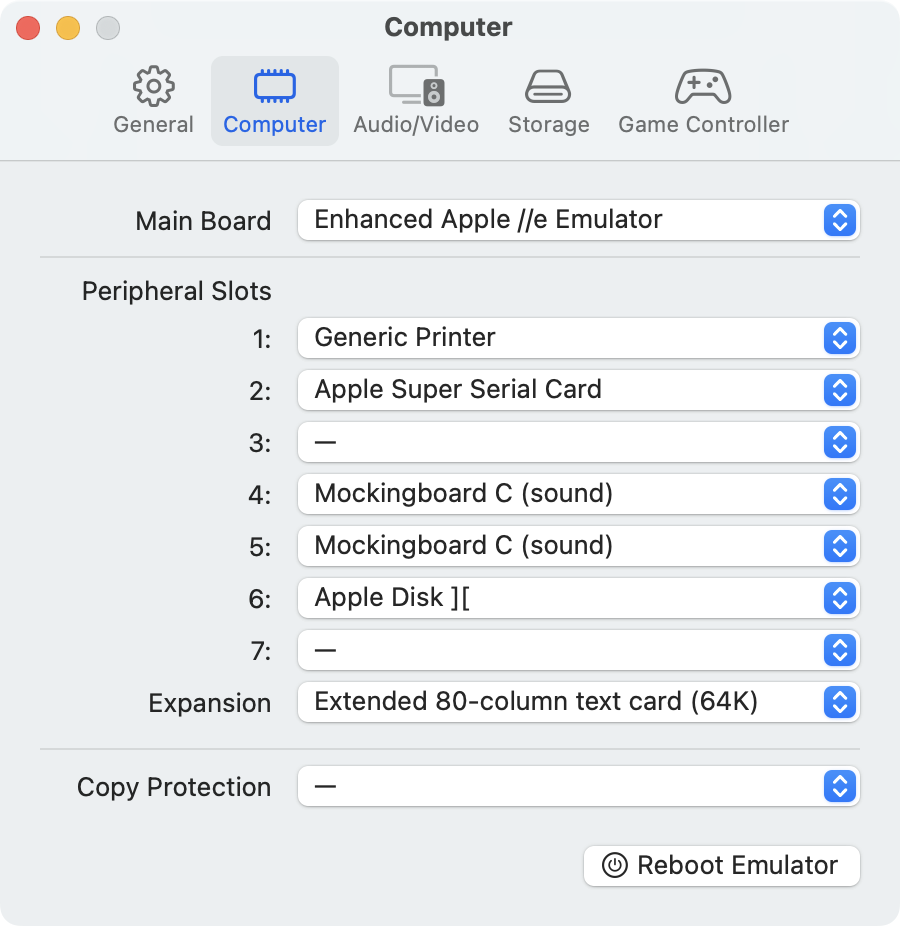Open the Storage drive icon
Image resolution: width=900 pixels, height=926 pixels.
(548, 87)
